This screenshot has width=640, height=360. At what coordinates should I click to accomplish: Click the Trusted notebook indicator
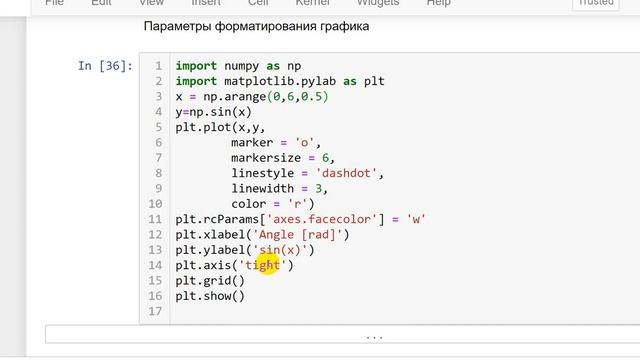tap(596, 3)
